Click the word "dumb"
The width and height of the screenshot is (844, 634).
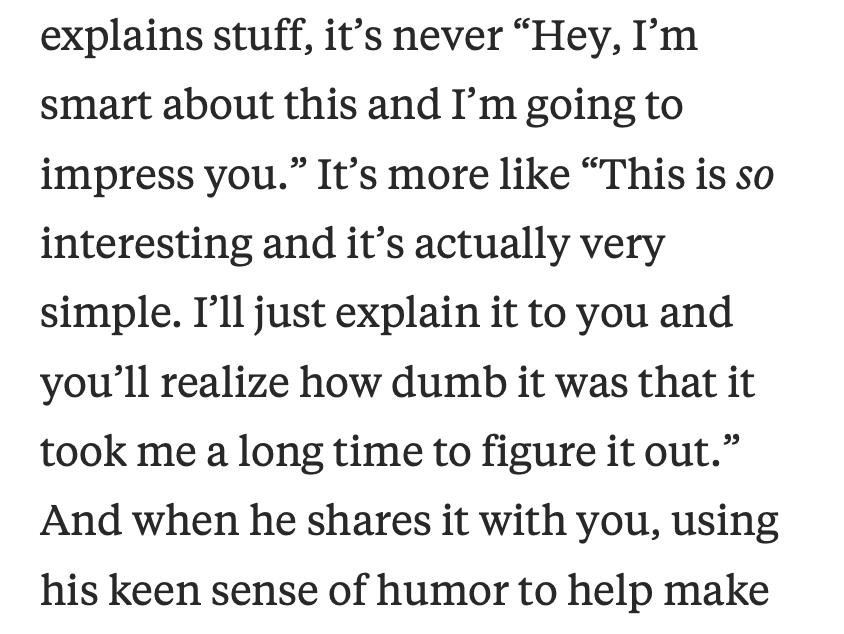click(449, 381)
